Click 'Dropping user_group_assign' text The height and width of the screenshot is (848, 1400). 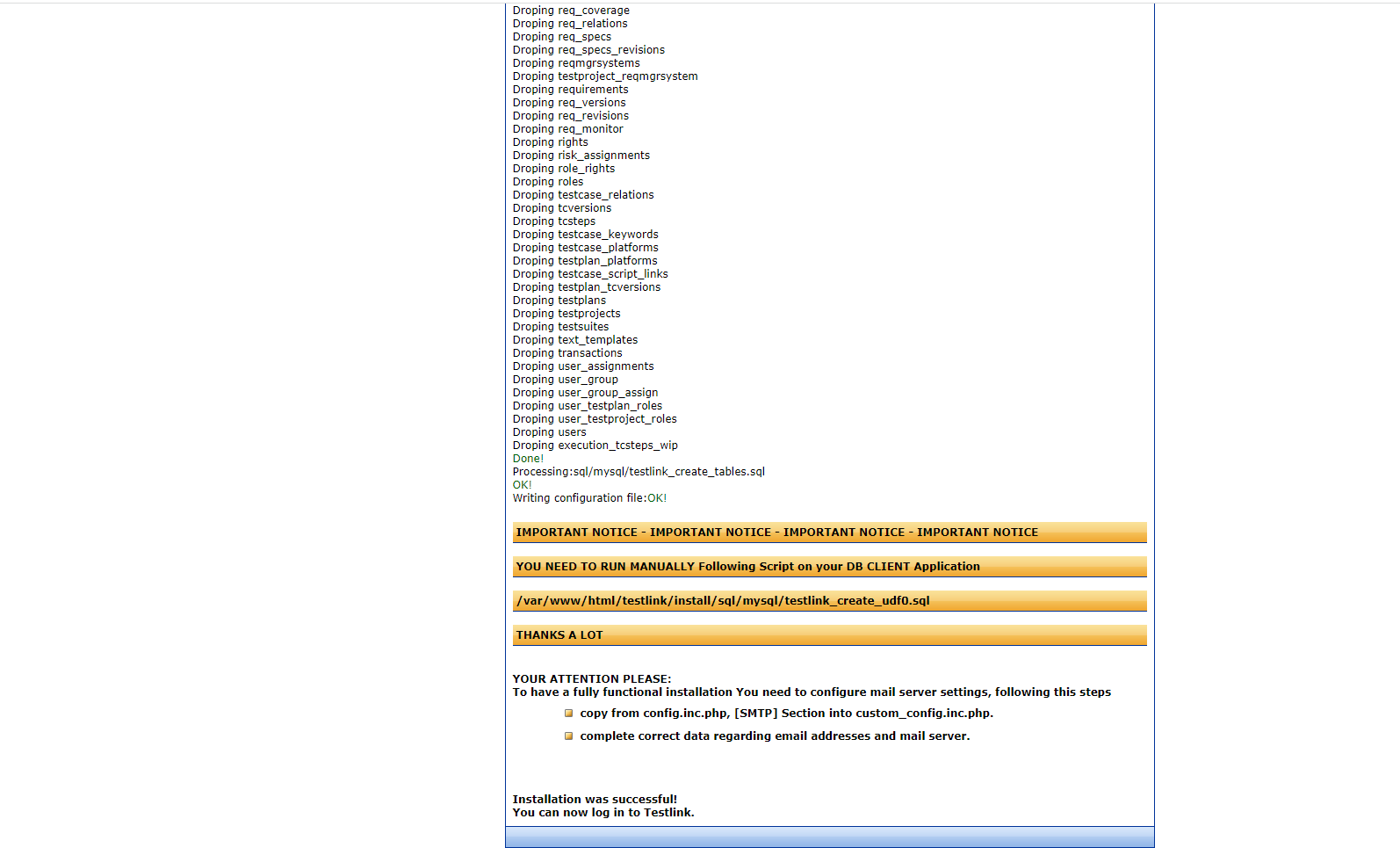coord(586,393)
